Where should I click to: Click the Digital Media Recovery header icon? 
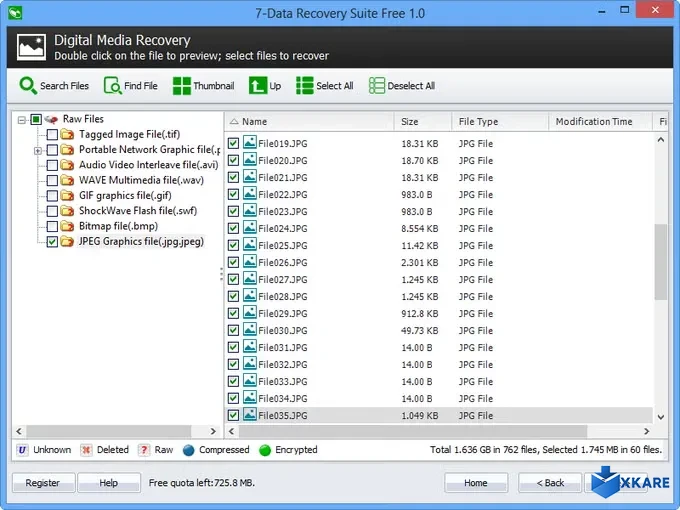[x=31, y=47]
